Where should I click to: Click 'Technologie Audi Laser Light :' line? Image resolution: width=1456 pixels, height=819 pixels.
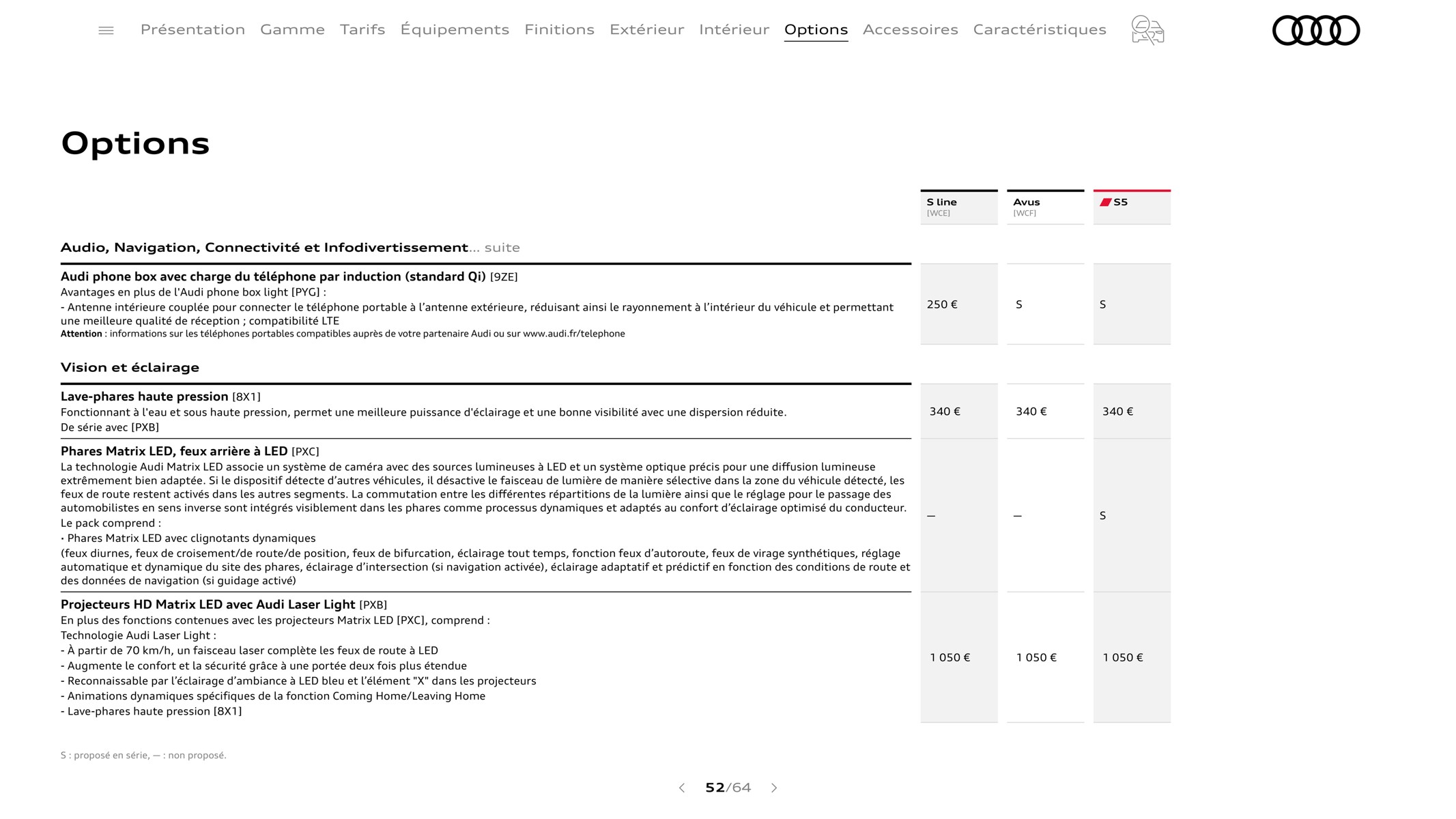138,635
